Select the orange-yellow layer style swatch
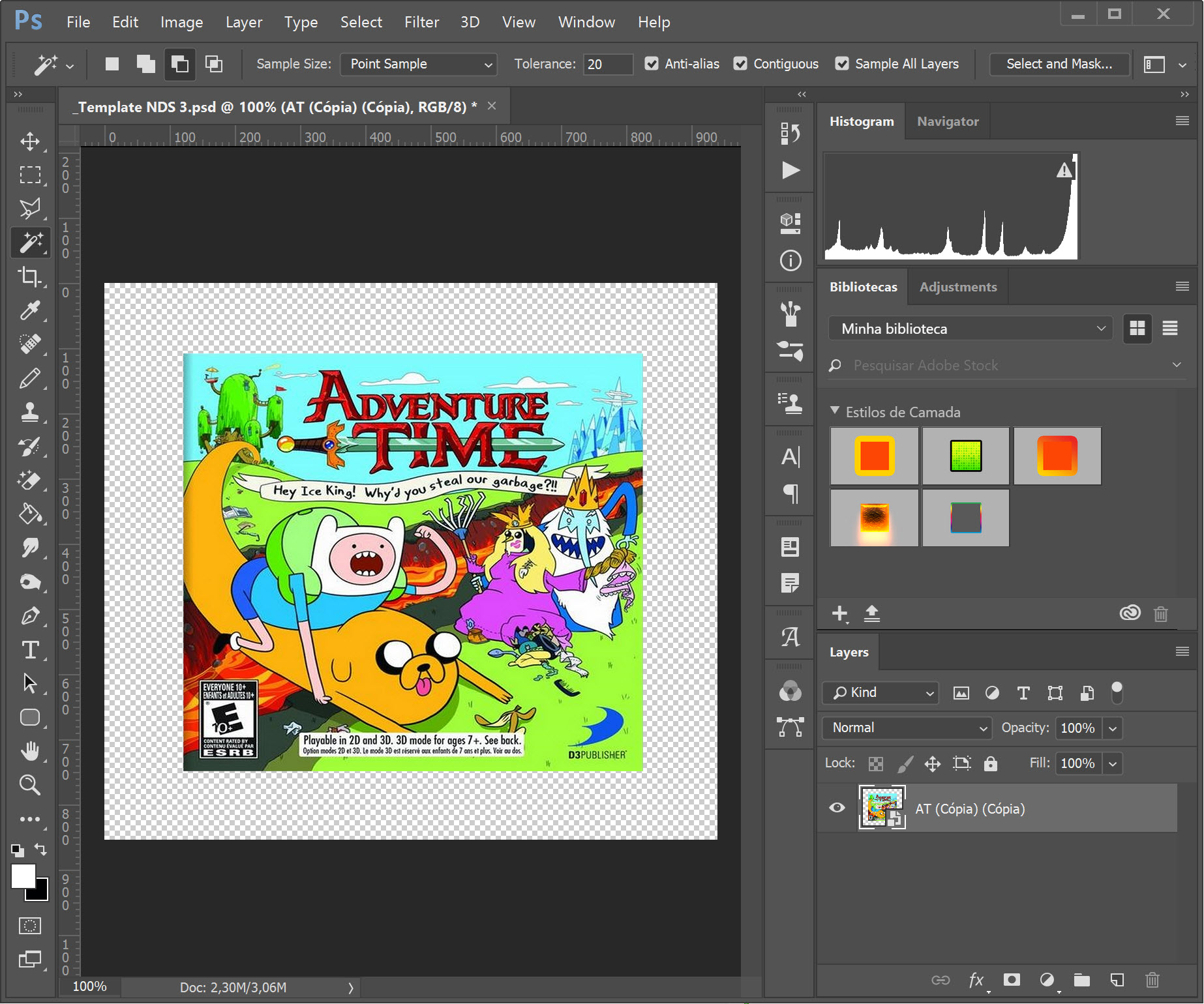The image size is (1204, 1004). (x=874, y=456)
